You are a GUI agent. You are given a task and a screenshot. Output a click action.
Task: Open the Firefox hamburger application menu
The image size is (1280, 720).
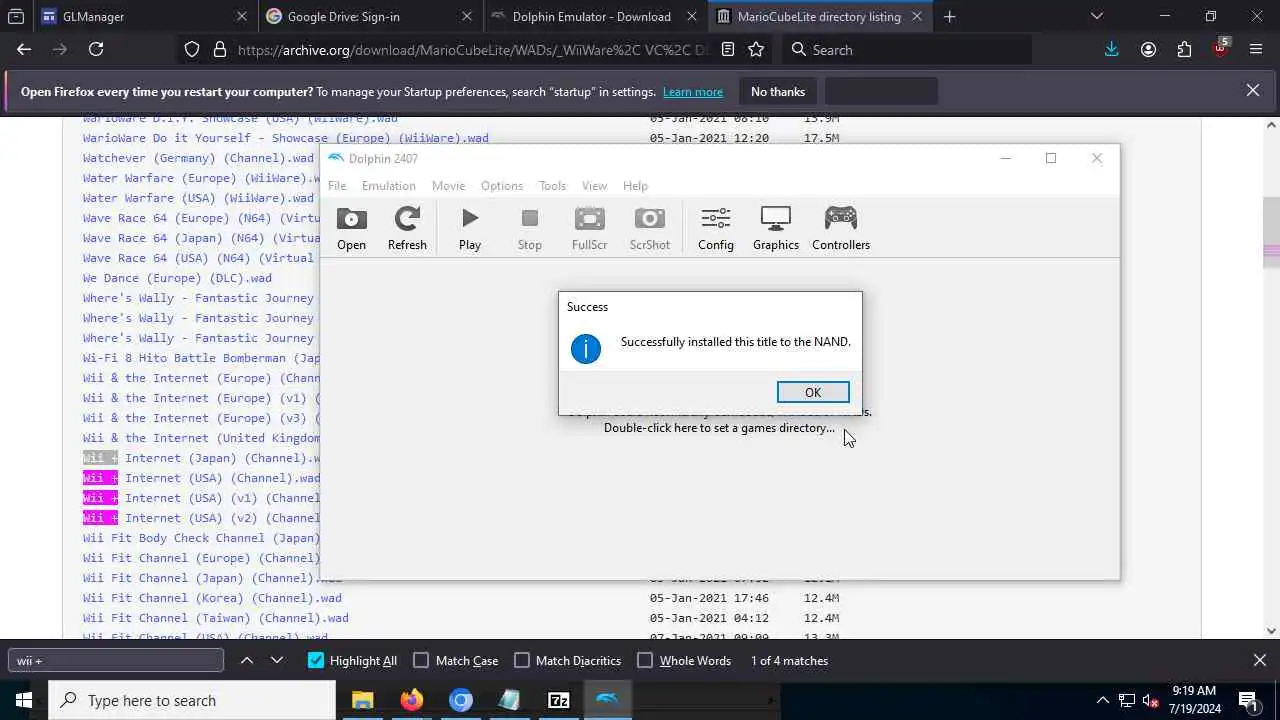click(1256, 49)
